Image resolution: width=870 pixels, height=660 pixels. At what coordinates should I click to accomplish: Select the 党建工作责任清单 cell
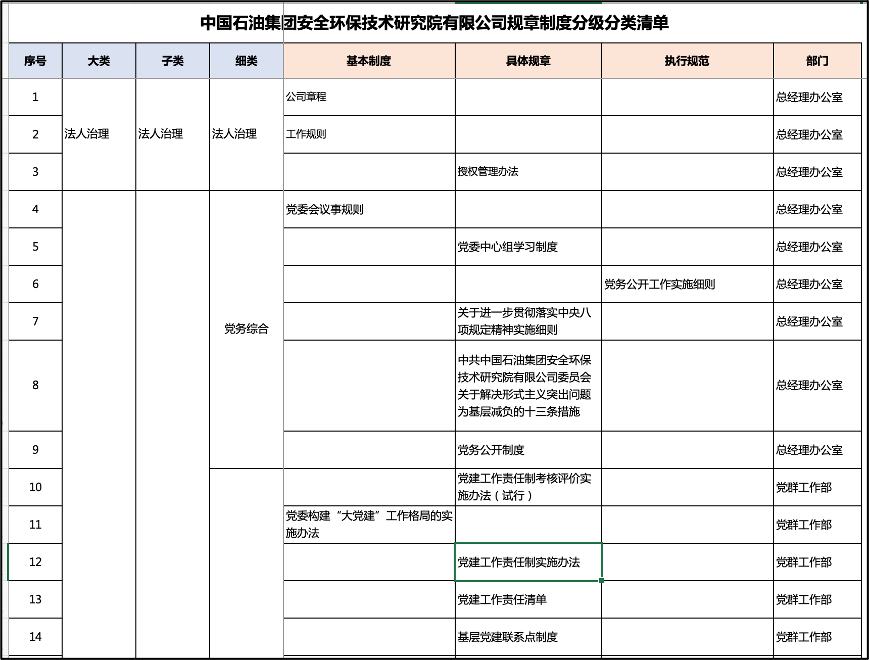[x=528, y=599]
